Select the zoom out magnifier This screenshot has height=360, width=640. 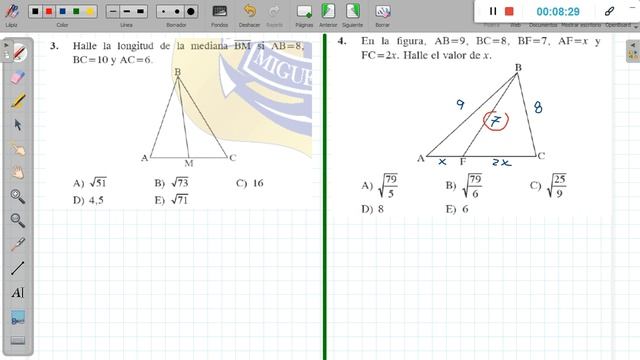[18, 220]
